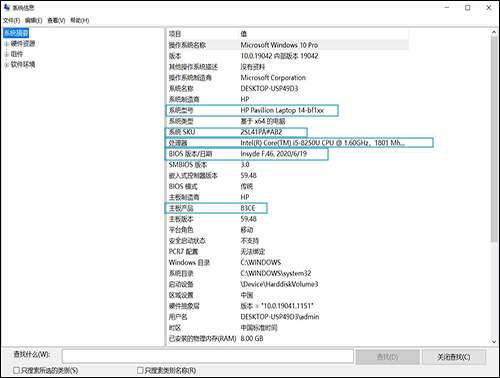This screenshot has width=500, height=378.
Task: Expand the 硬件资源 tree node
Action: (6, 44)
